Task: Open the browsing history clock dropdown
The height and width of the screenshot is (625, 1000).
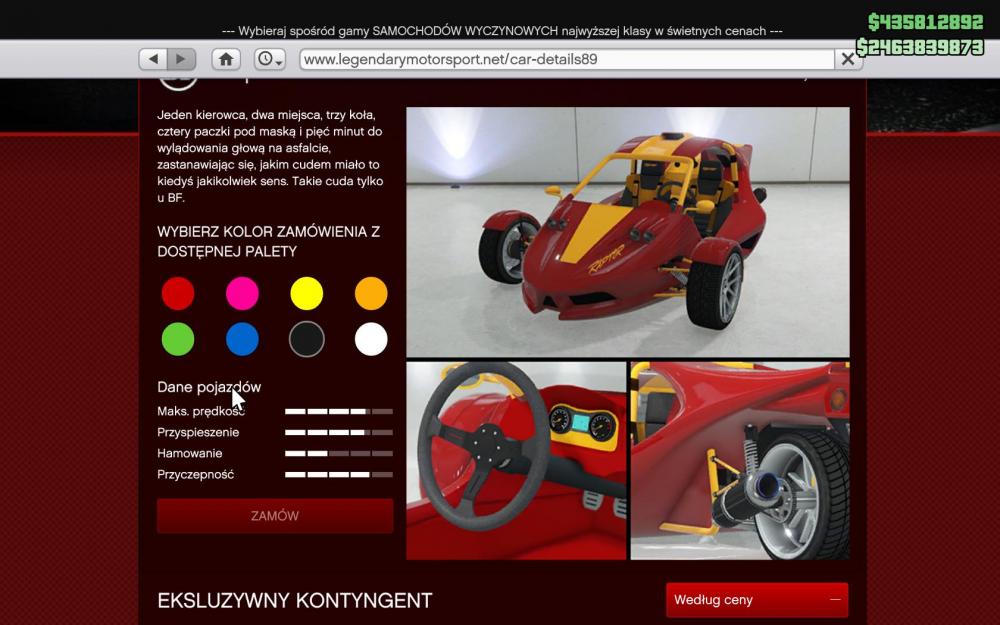Action: pyautogui.click(x=269, y=59)
